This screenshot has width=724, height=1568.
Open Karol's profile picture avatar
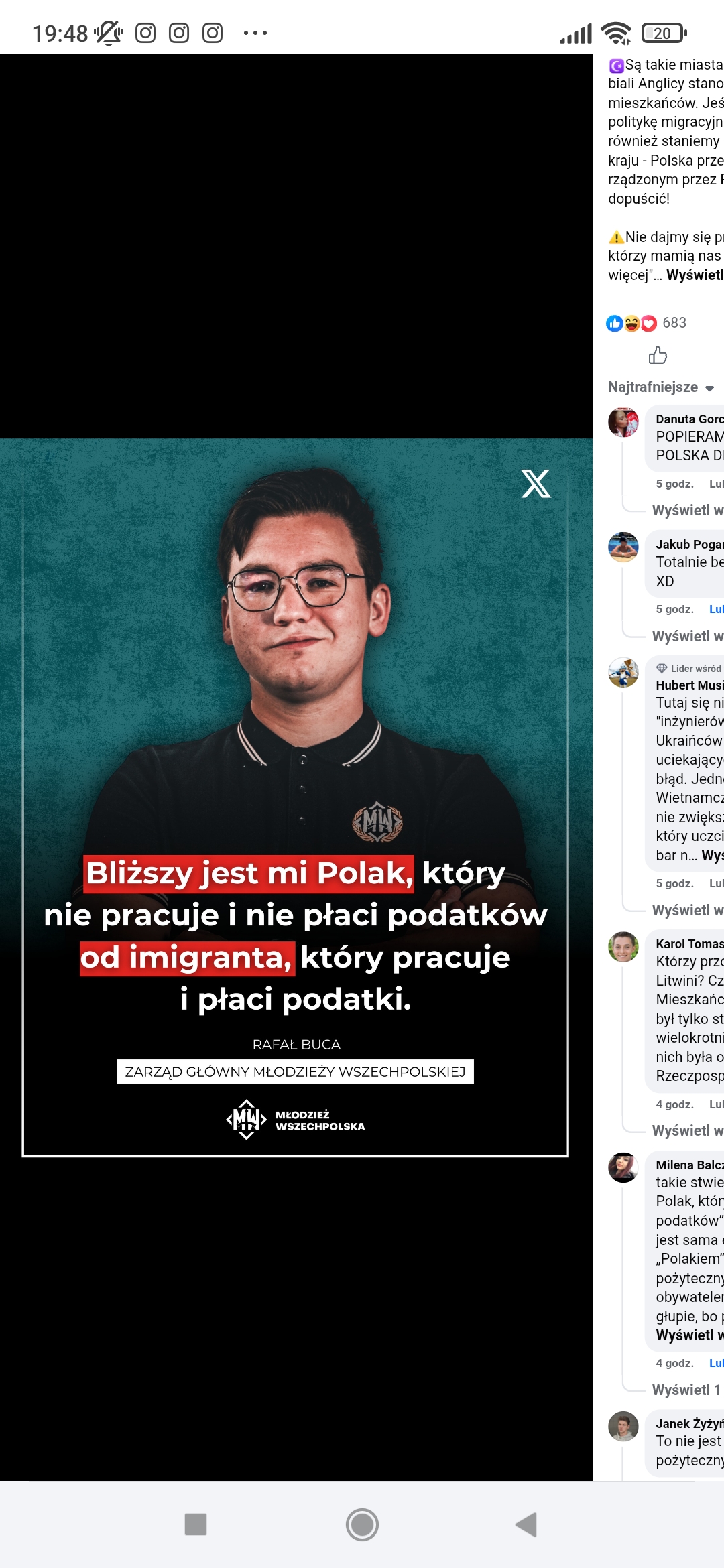[x=623, y=947]
